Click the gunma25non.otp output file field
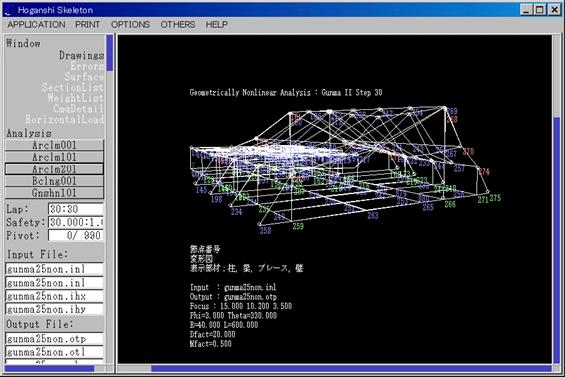Image resolution: width=565 pixels, height=377 pixels. 54,339
